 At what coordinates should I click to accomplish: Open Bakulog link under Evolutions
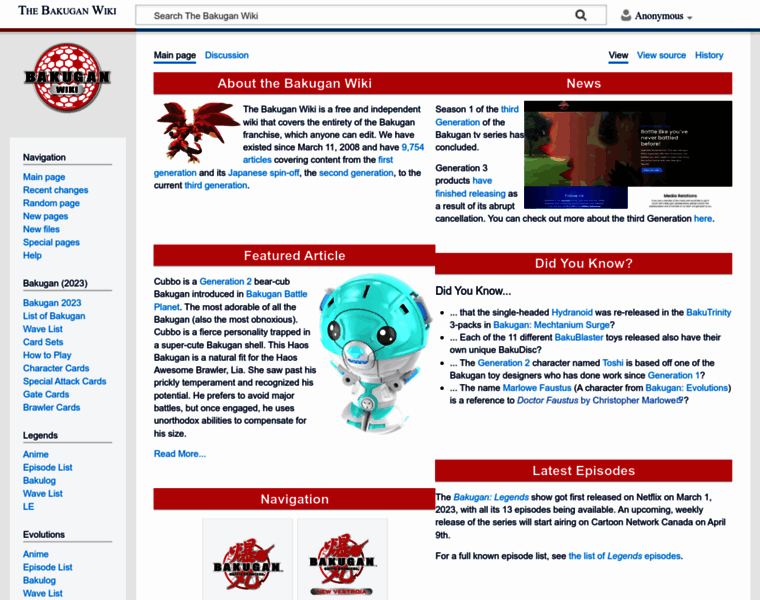click(x=39, y=580)
